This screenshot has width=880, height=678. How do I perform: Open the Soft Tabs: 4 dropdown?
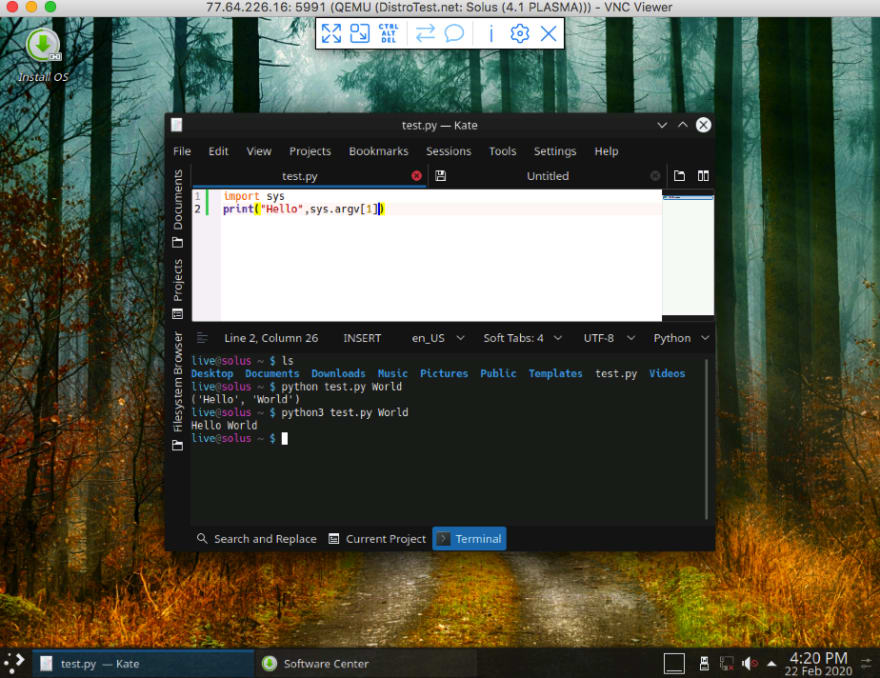[522, 338]
